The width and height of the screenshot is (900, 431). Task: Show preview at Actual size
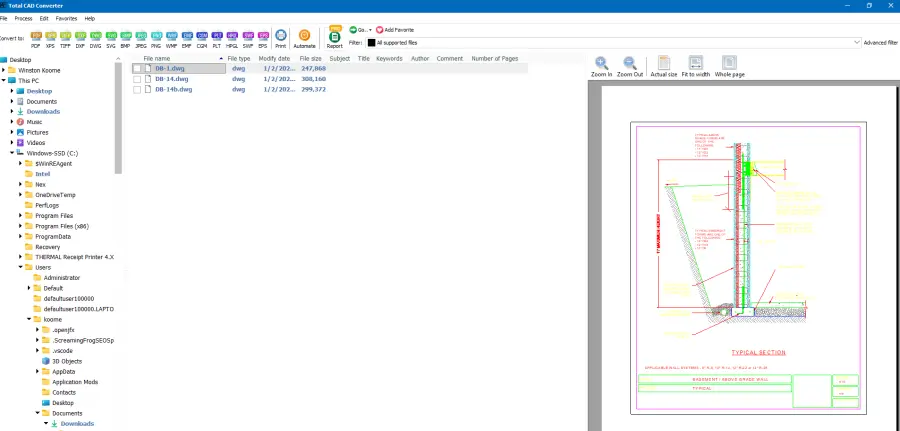(x=664, y=67)
